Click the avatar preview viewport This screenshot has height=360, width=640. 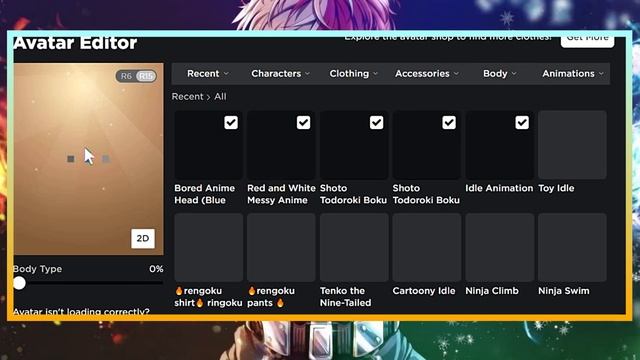tap(88, 159)
